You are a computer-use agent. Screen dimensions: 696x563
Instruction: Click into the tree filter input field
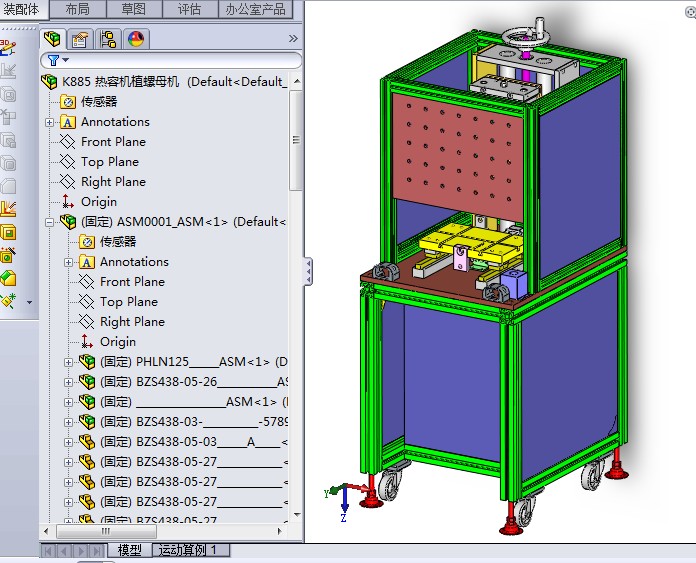tap(171, 60)
